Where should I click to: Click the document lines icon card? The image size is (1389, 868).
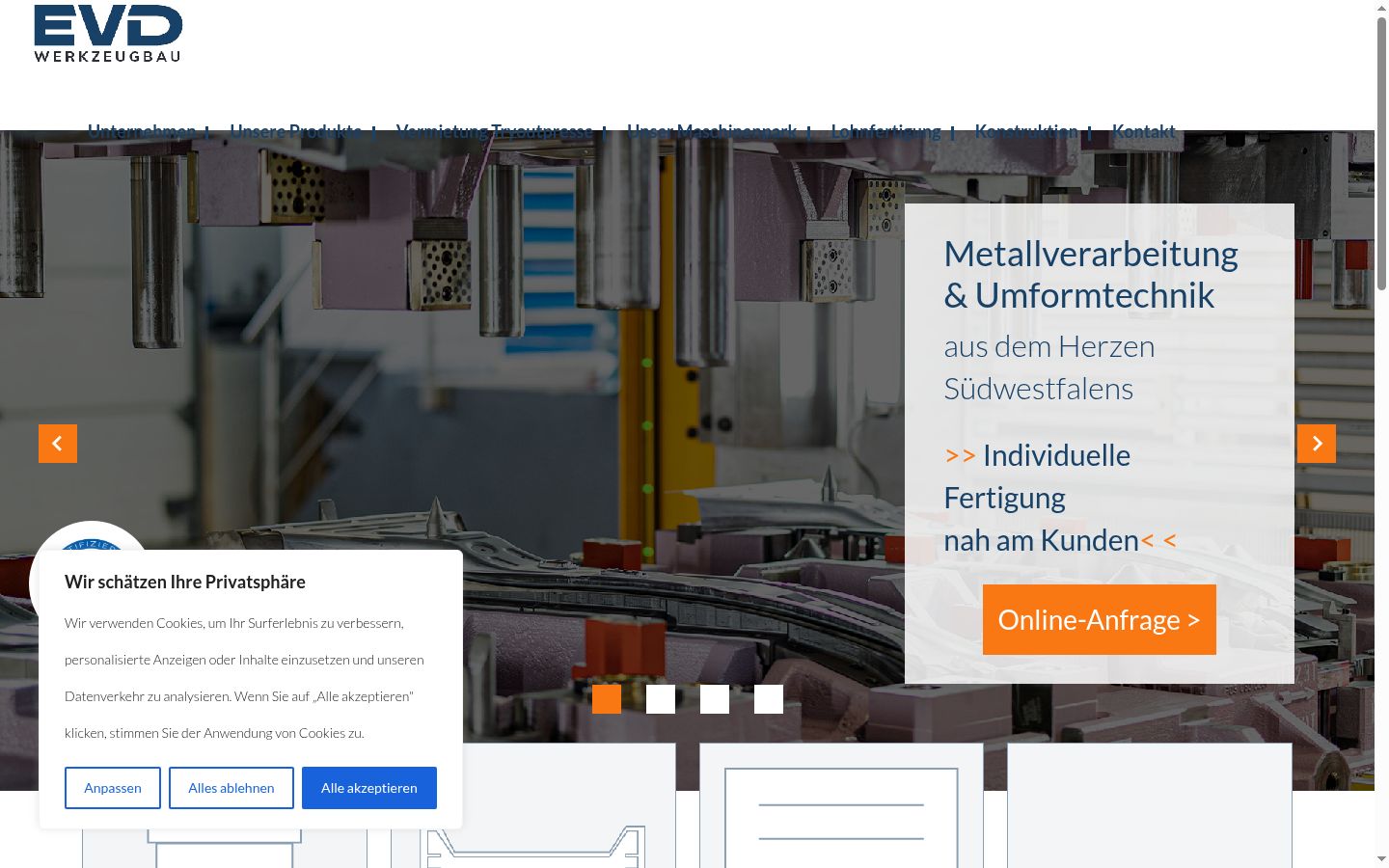841,805
